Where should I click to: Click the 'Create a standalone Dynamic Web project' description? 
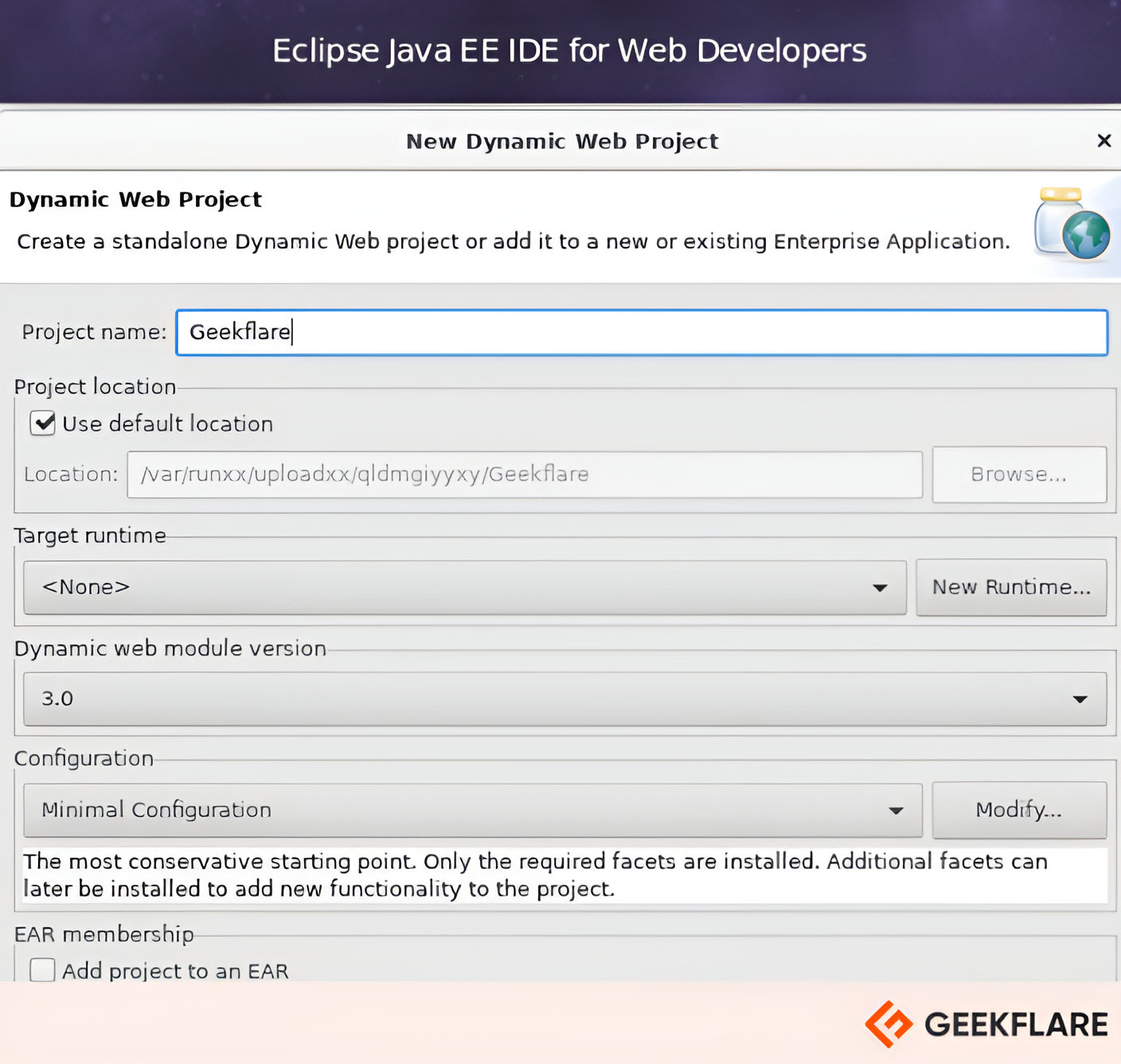click(514, 241)
